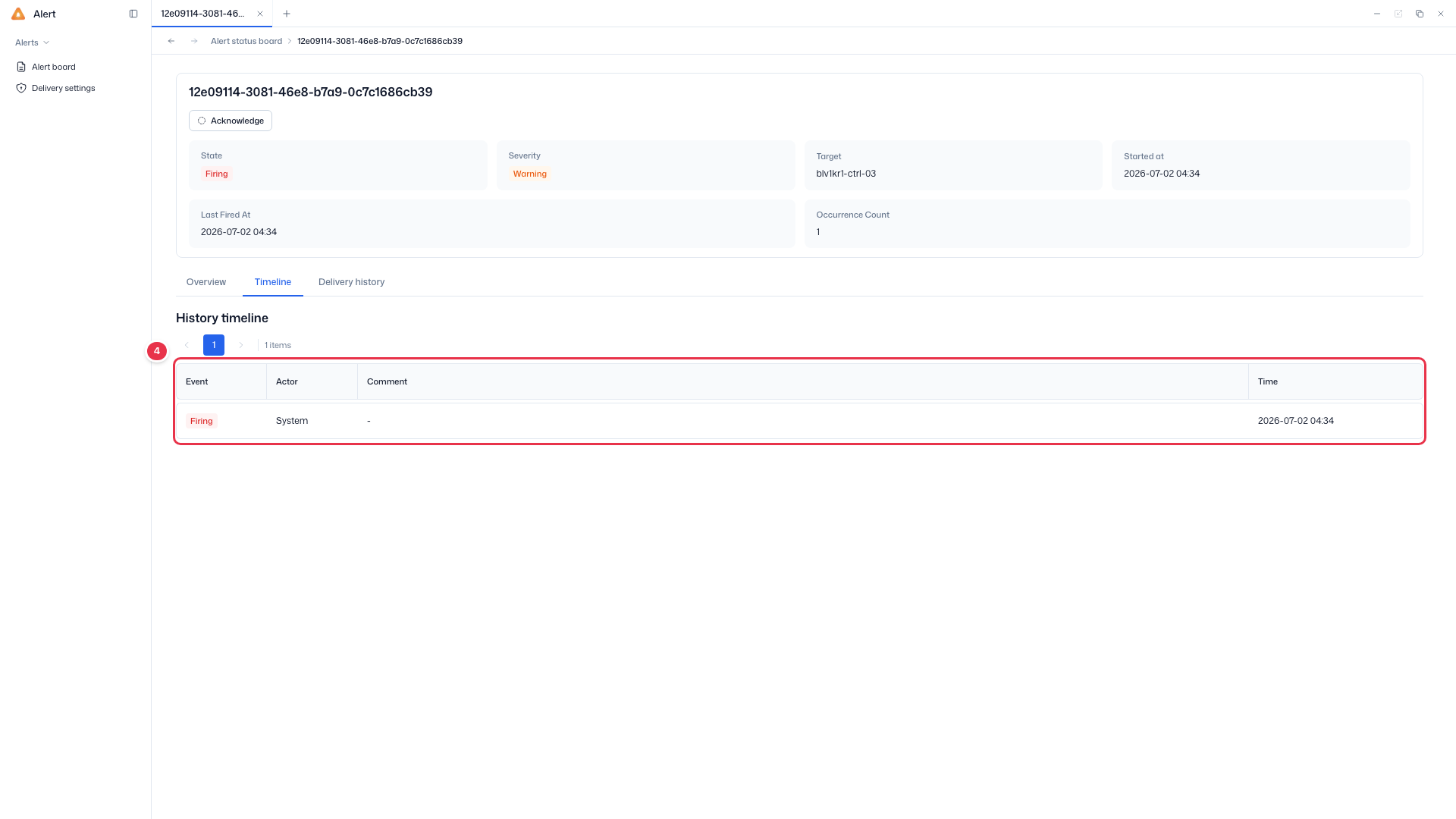Click the Alert app logo icon
The width and height of the screenshot is (1456, 819).
18,14
